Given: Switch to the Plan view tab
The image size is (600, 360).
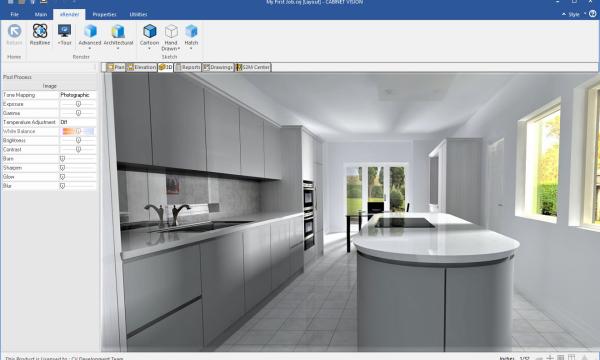Looking at the screenshot, I should tap(116, 67).
